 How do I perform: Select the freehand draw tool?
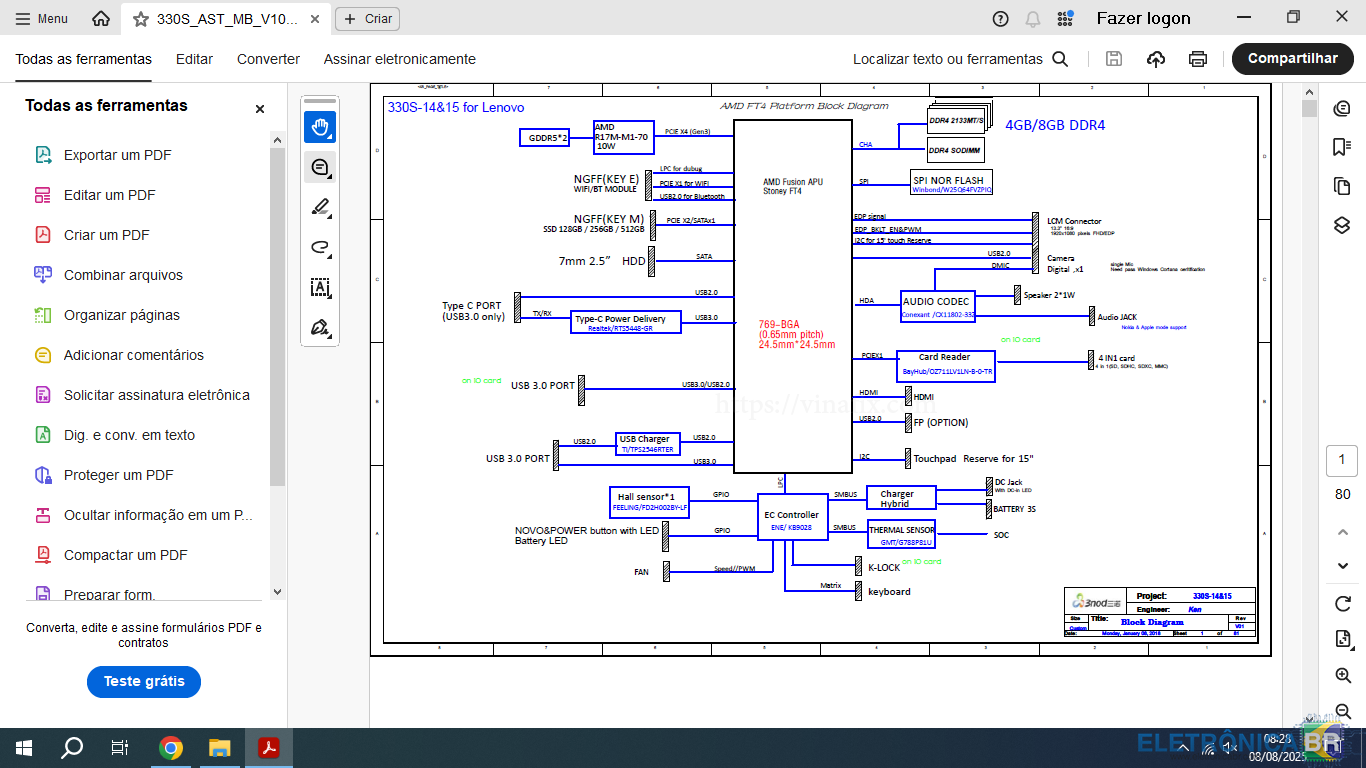[320, 247]
